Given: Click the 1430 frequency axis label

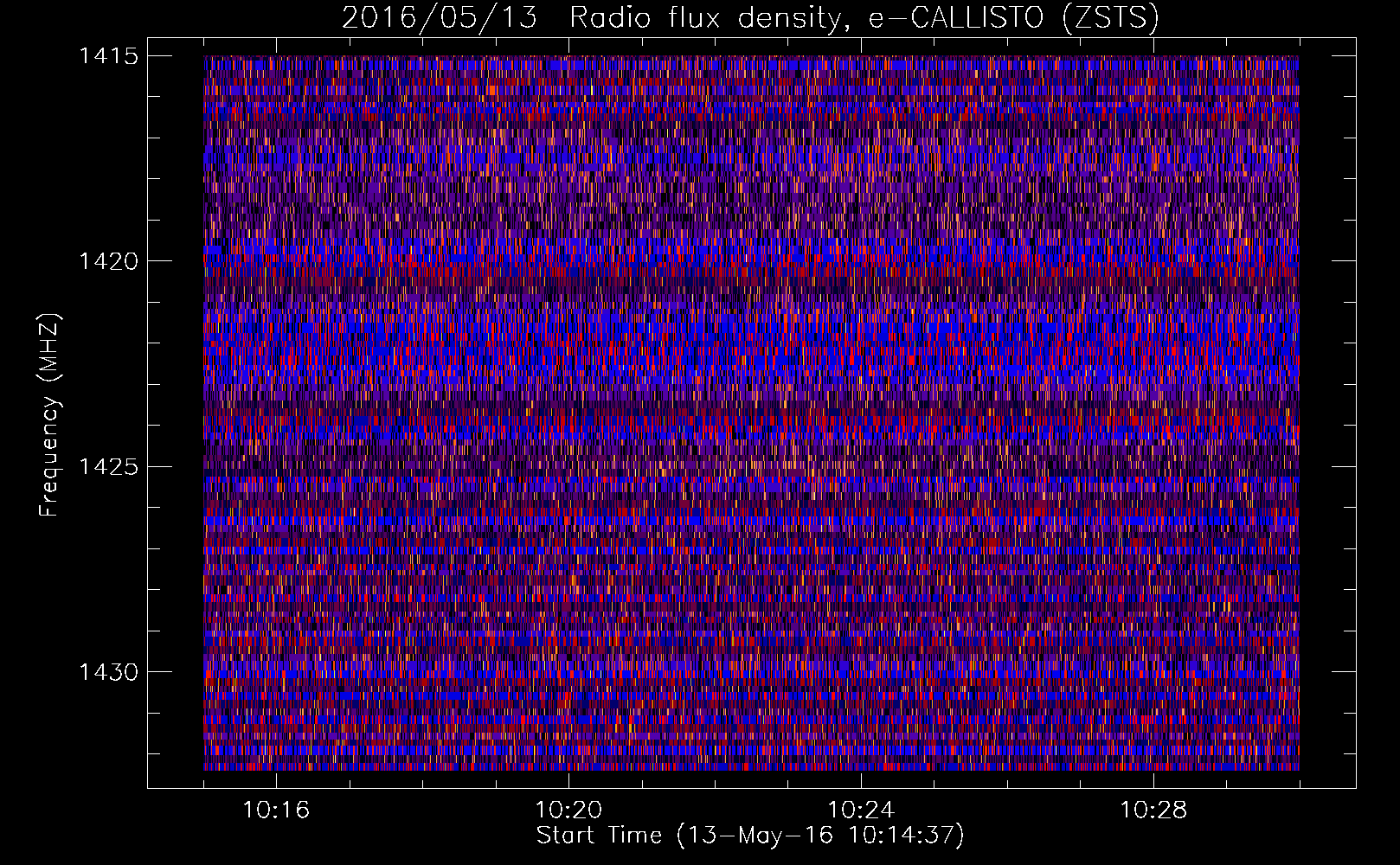Looking at the screenshot, I should pos(108,672).
